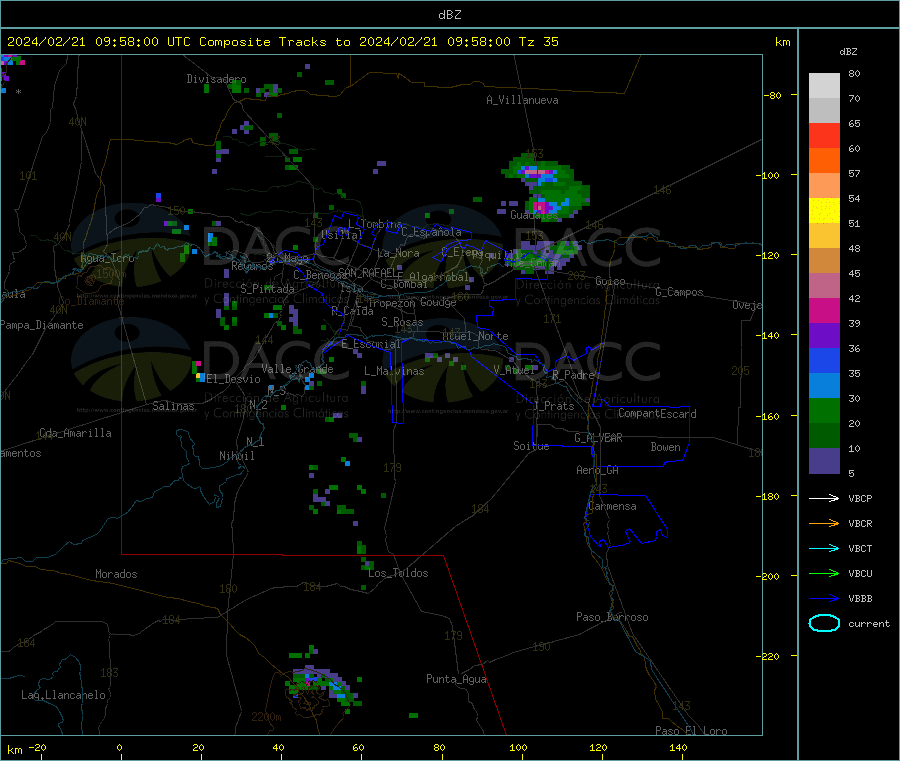The image size is (900, 761).
Task: Click the Agua_Toro map label
Action: tap(107, 258)
